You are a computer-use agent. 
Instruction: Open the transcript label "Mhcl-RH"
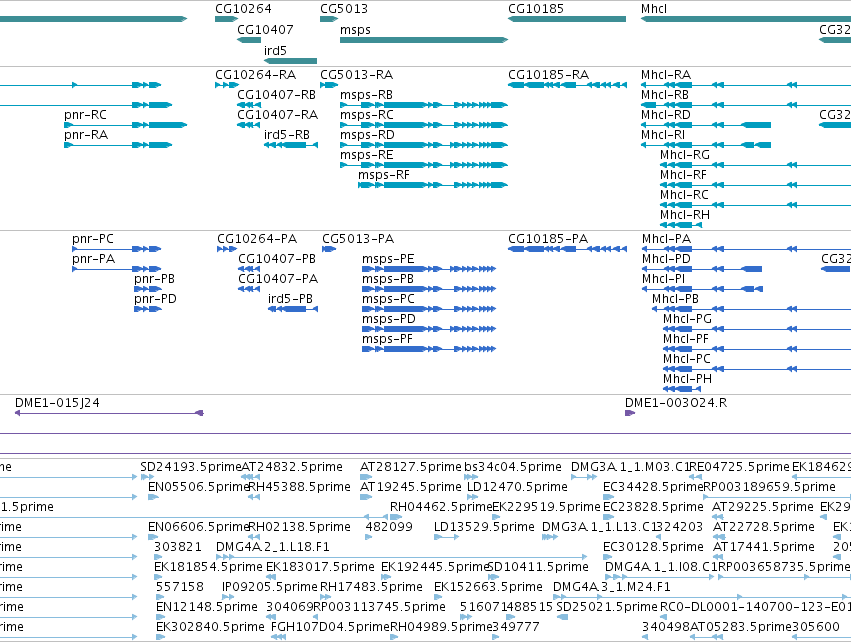point(685,215)
